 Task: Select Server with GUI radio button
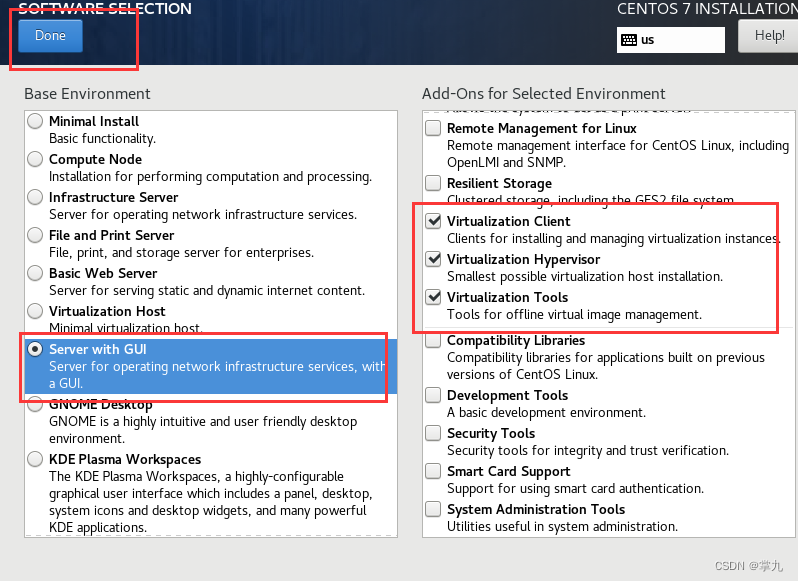pos(35,349)
